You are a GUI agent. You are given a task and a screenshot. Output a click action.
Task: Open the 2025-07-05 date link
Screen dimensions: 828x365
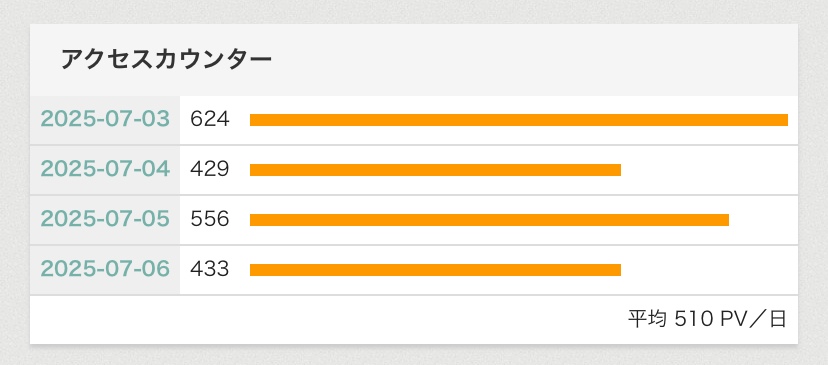pos(105,219)
